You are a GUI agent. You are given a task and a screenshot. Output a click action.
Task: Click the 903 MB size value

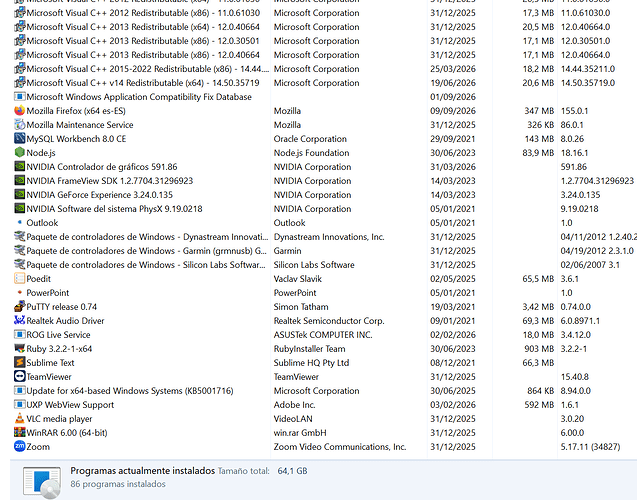[539, 349]
